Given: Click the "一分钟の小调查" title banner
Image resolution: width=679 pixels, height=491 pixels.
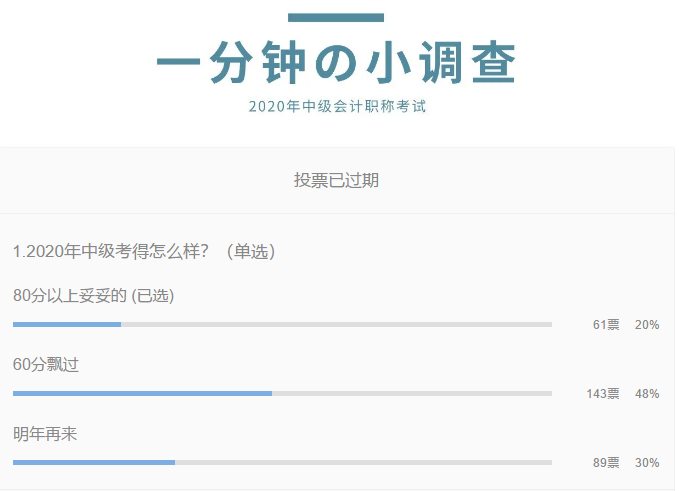Looking at the screenshot, I should click(336, 62).
